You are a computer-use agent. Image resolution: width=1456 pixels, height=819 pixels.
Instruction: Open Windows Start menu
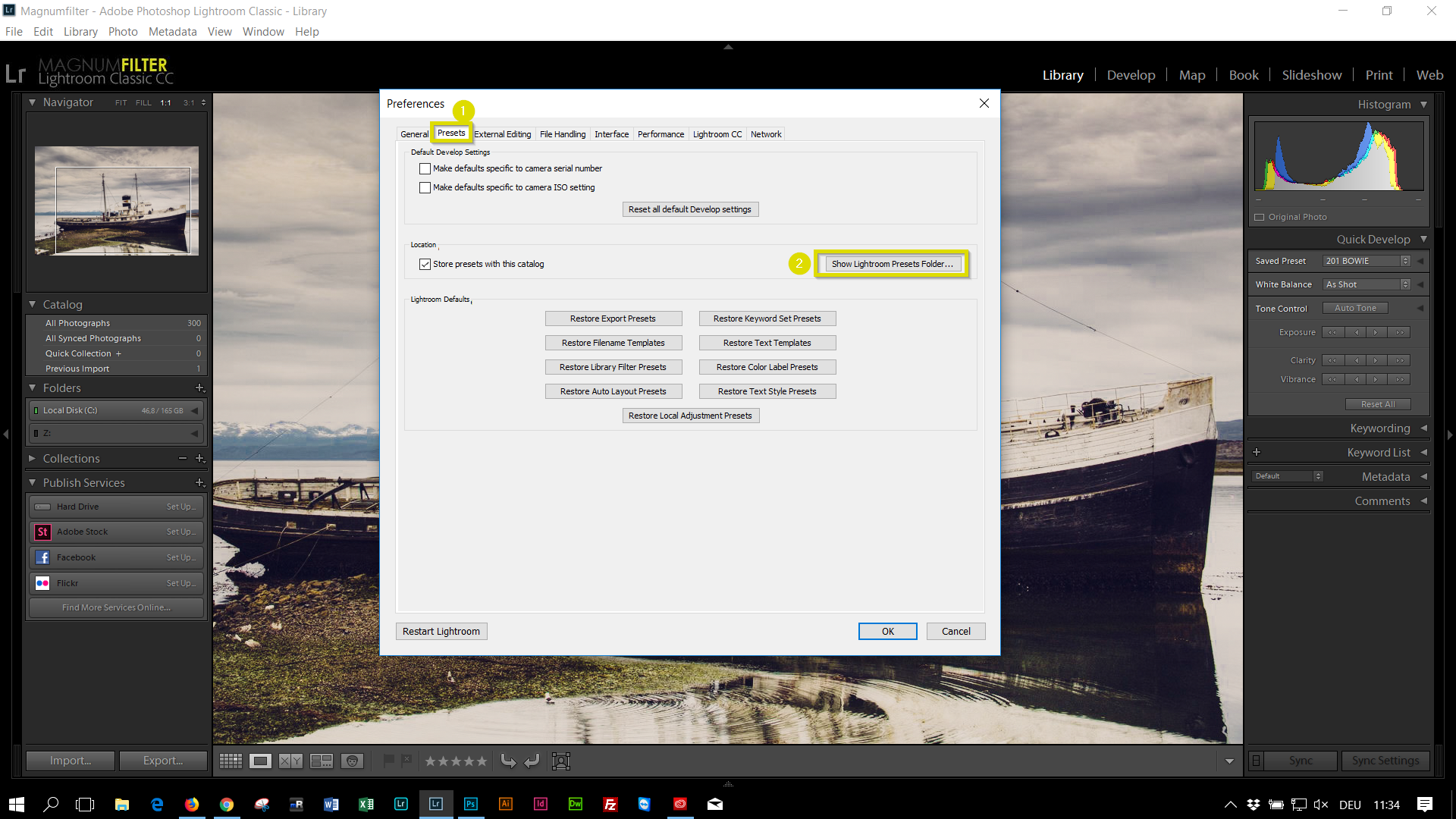click(17, 804)
